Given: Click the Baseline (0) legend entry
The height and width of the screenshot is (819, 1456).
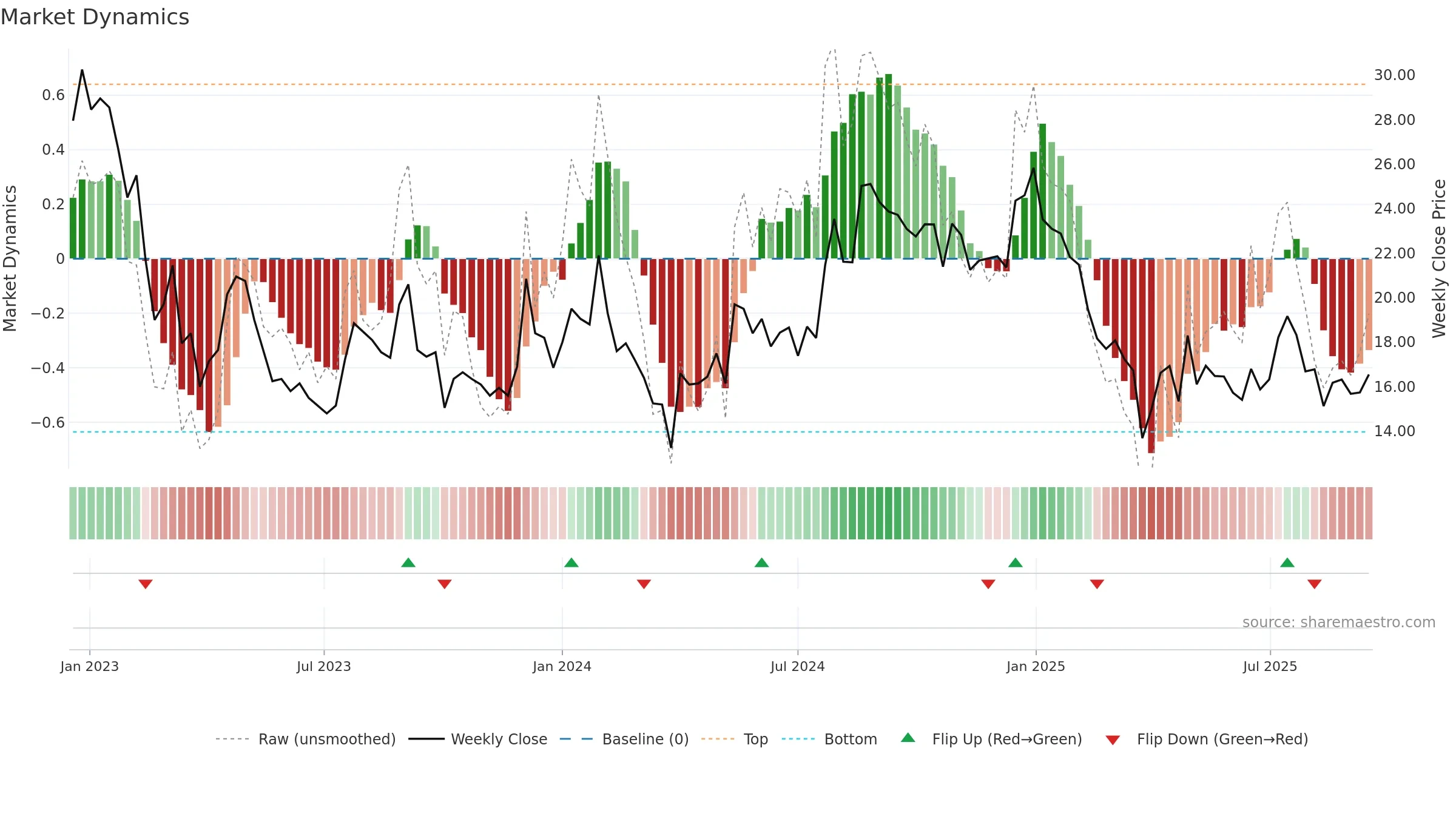Looking at the screenshot, I should pyautogui.click(x=624, y=739).
